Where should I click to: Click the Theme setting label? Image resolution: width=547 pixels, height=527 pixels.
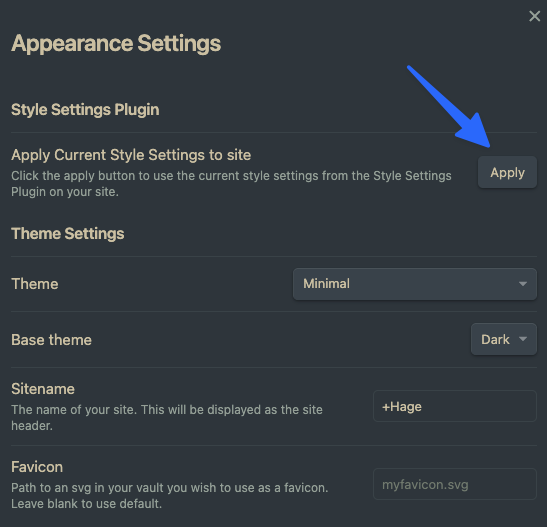(x=35, y=284)
